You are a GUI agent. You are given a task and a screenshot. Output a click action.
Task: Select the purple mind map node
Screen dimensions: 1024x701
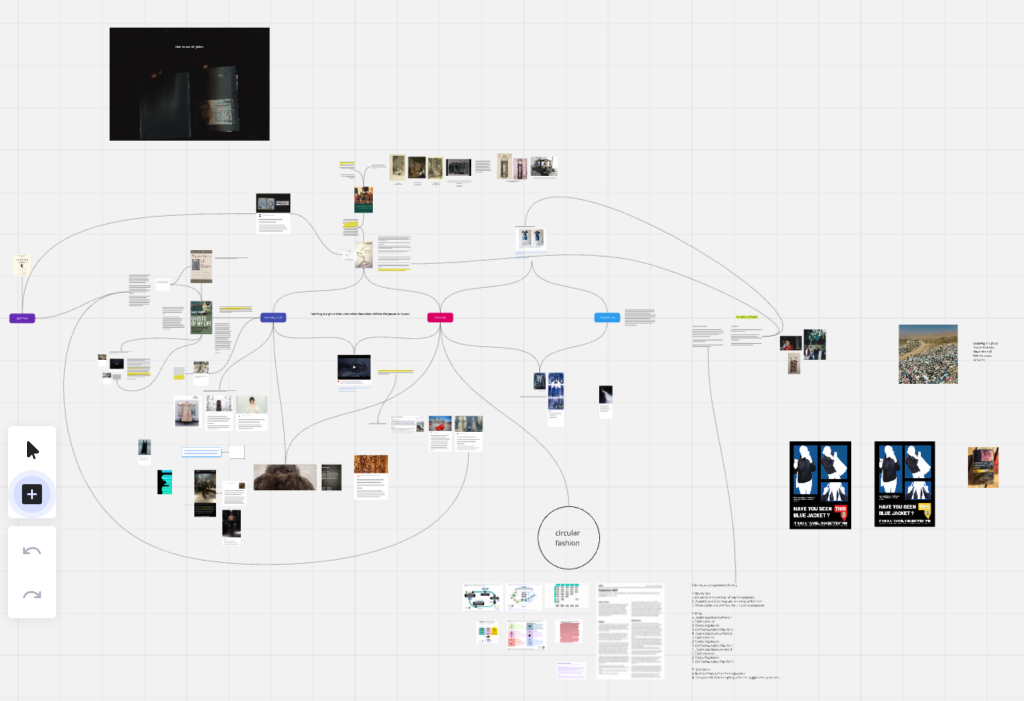click(22, 318)
